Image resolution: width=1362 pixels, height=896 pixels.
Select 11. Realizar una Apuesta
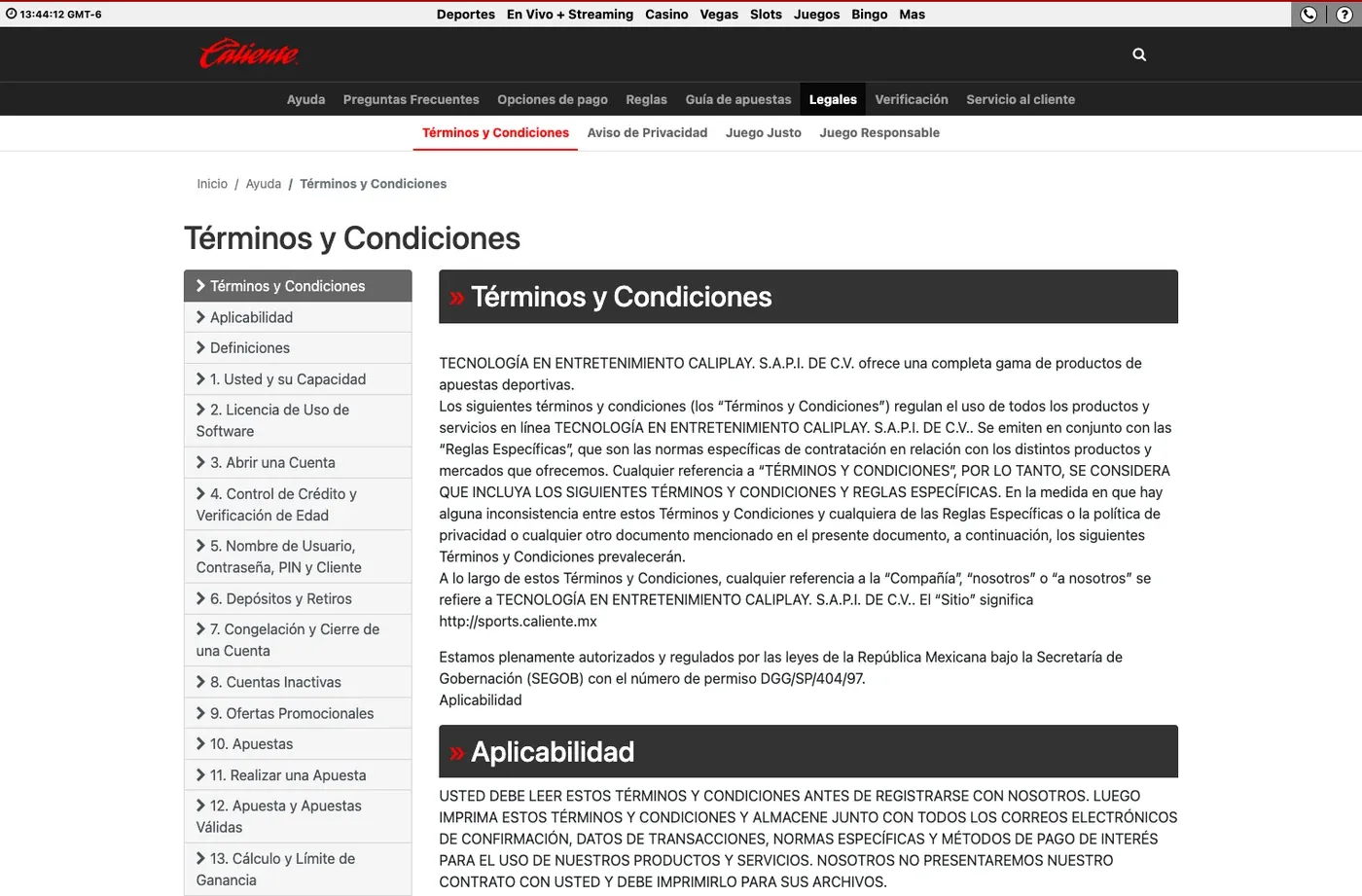coord(298,775)
